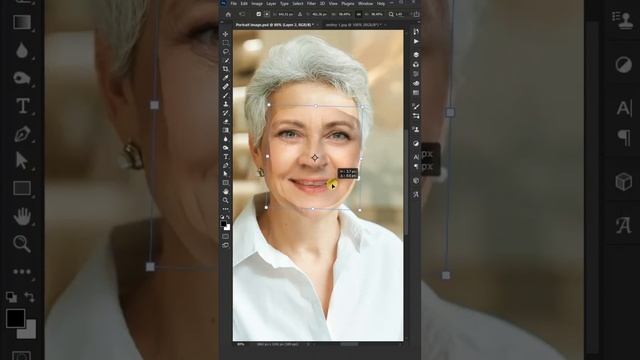Select the Move tool in center window toolbar
The image size is (640, 360).
225,34
